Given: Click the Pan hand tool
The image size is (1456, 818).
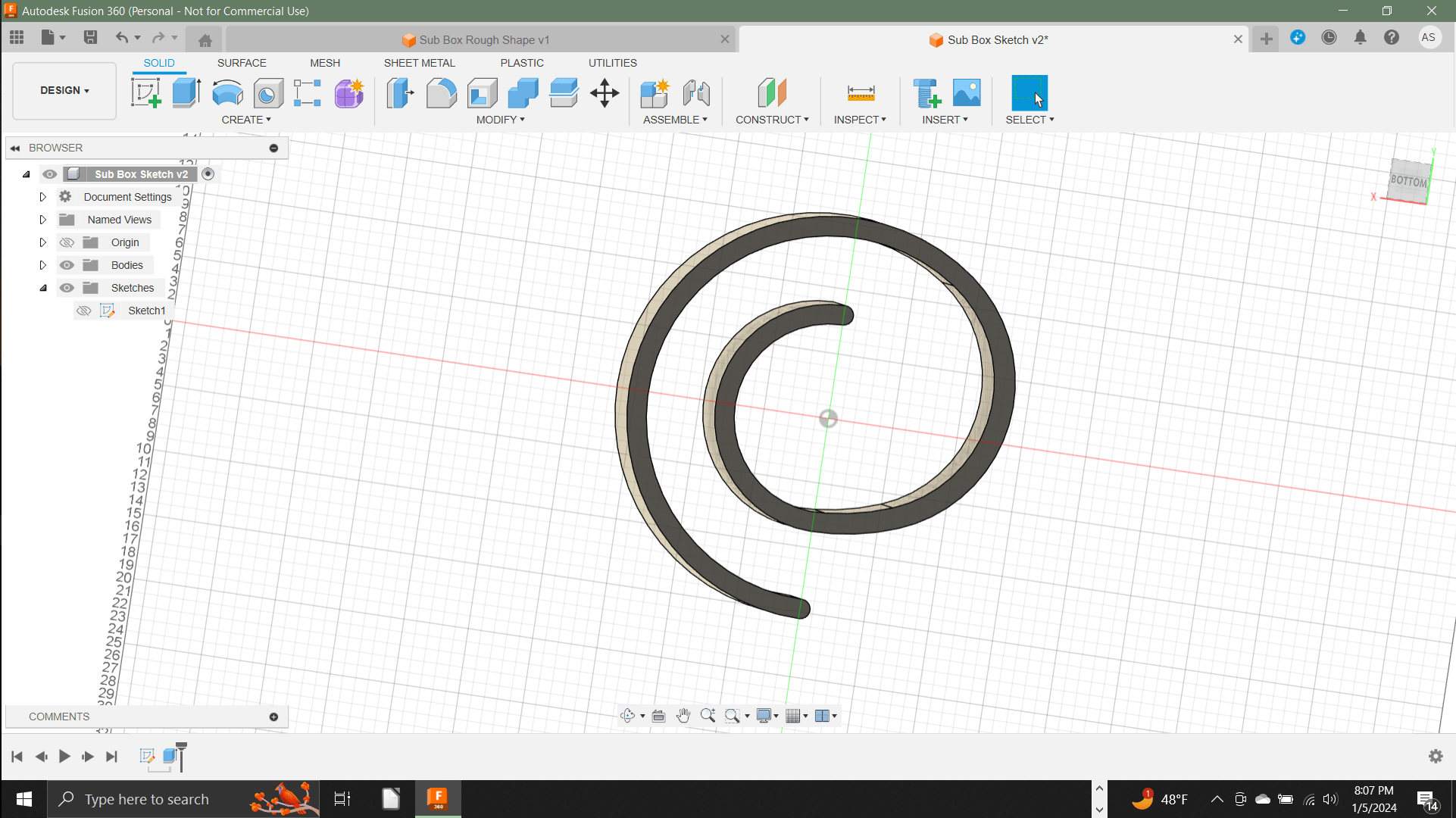Looking at the screenshot, I should tap(683, 716).
